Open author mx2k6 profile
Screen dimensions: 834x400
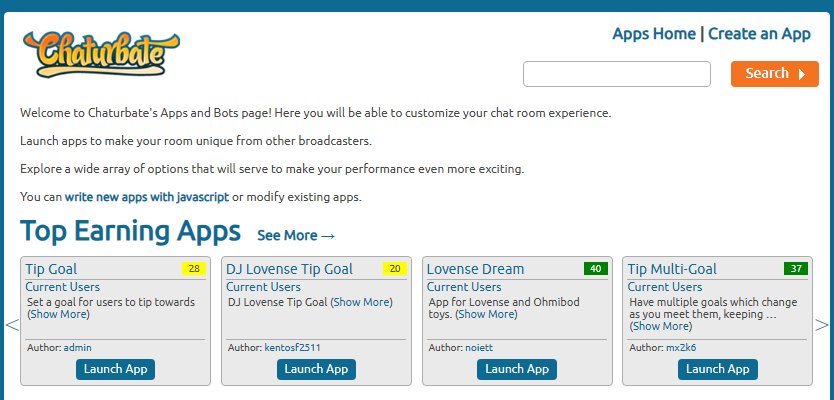[681, 348]
